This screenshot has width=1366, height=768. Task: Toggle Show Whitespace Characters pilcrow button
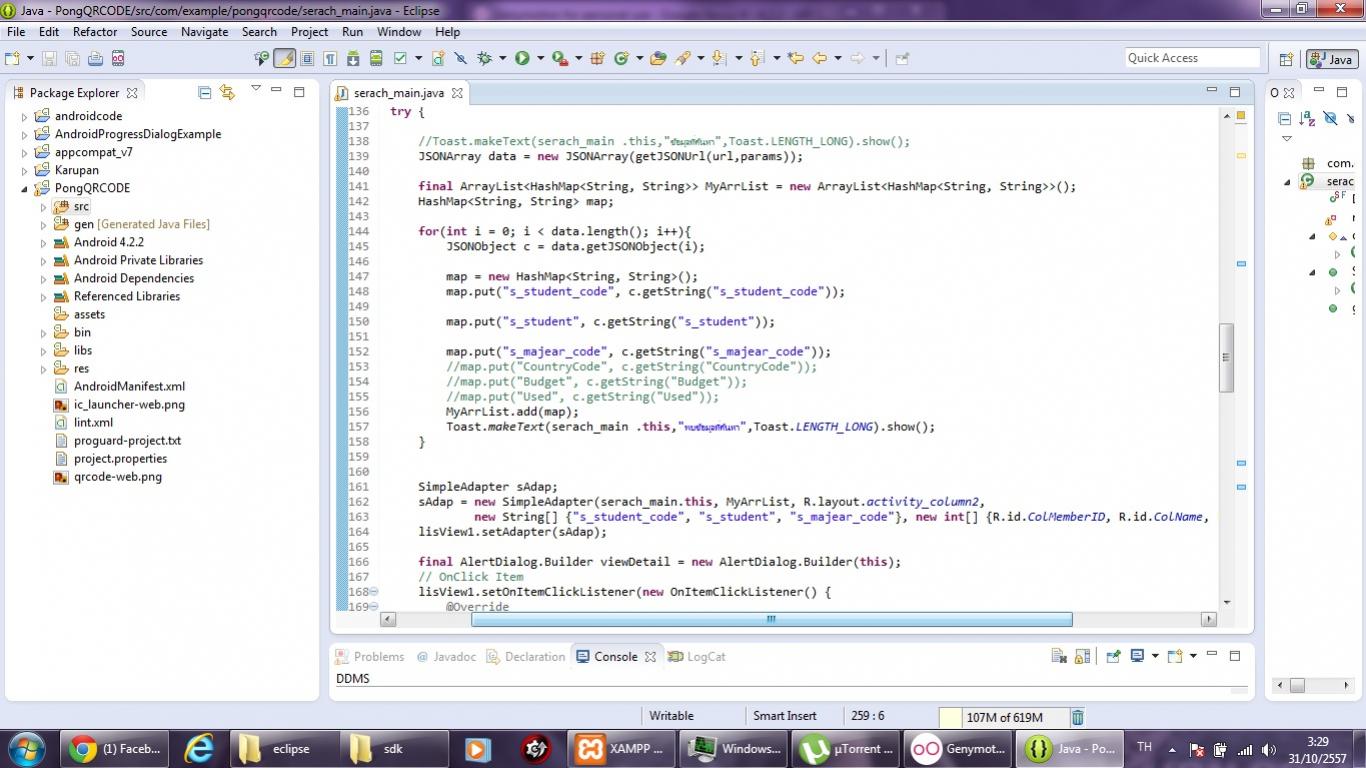[329, 58]
